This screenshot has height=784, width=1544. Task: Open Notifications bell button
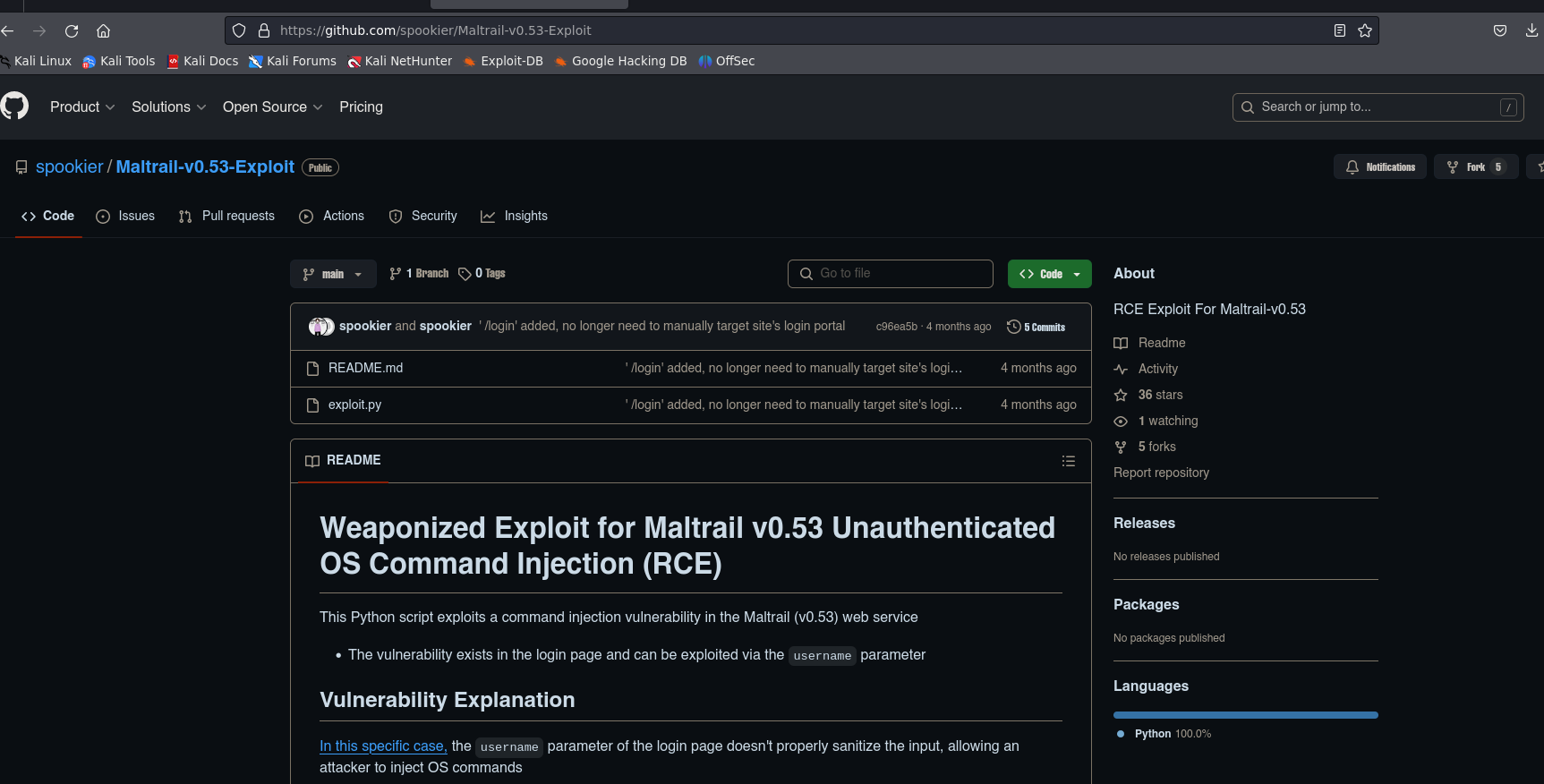click(1380, 167)
